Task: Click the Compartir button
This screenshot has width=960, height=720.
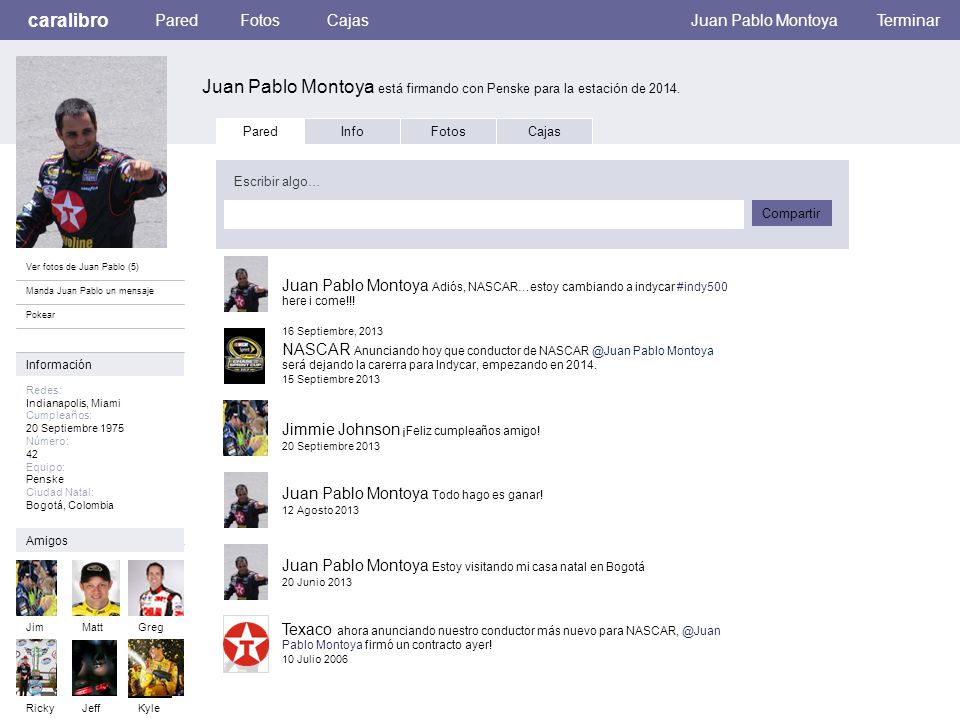Action: [791, 213]
